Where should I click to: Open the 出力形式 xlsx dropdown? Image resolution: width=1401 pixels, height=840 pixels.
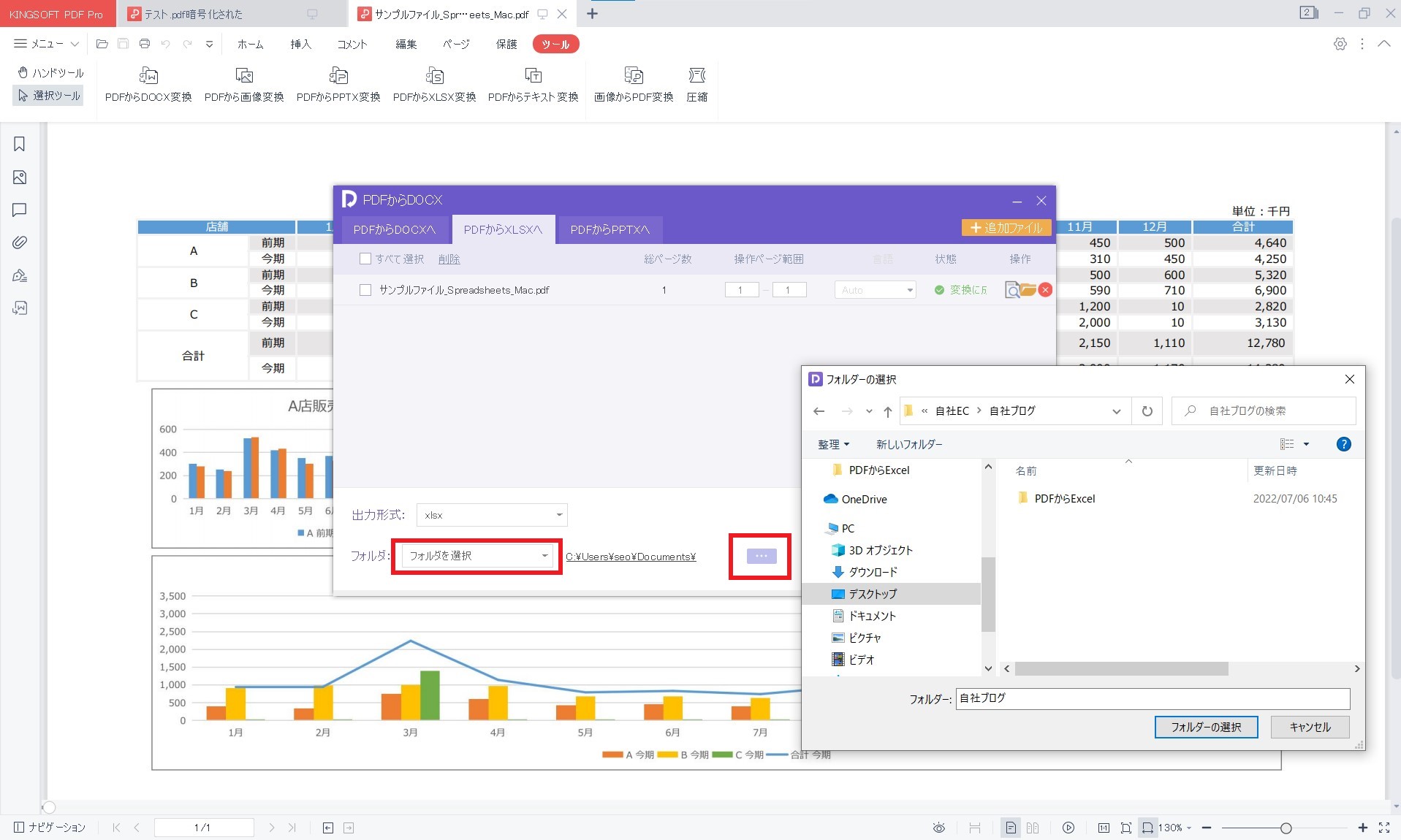point(492,515)
